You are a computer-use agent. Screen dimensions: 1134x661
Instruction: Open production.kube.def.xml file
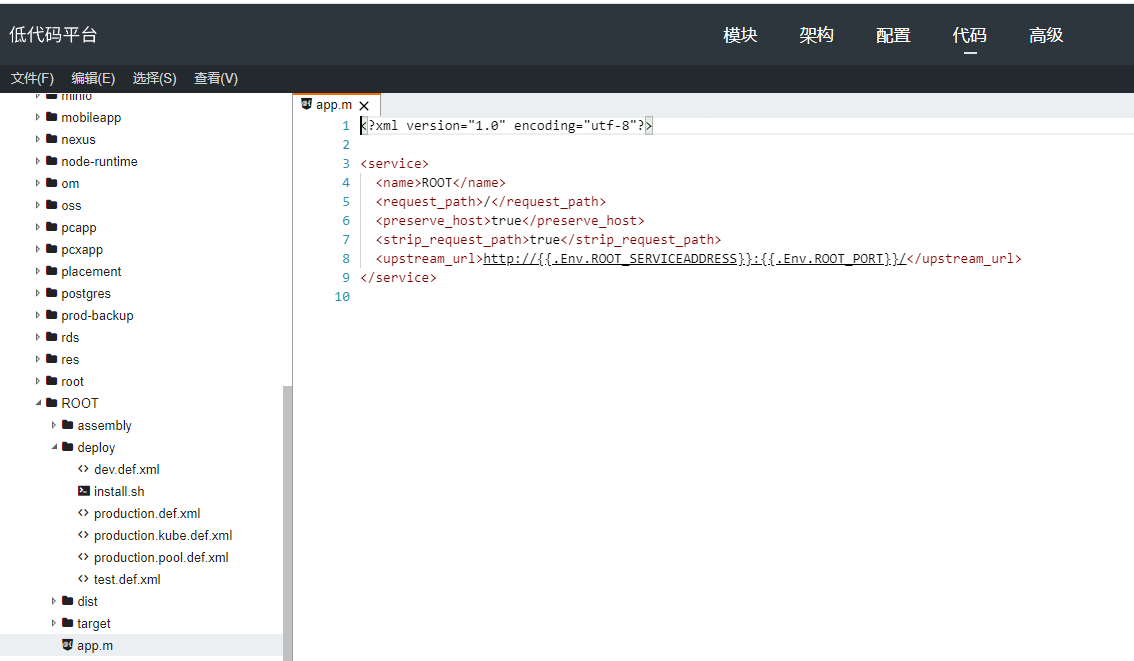(x=162, y=535)
